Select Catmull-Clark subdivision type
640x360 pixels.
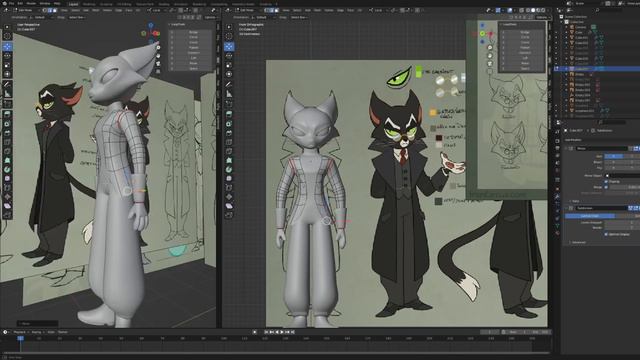pyautogui.click(x=589, y=216)
